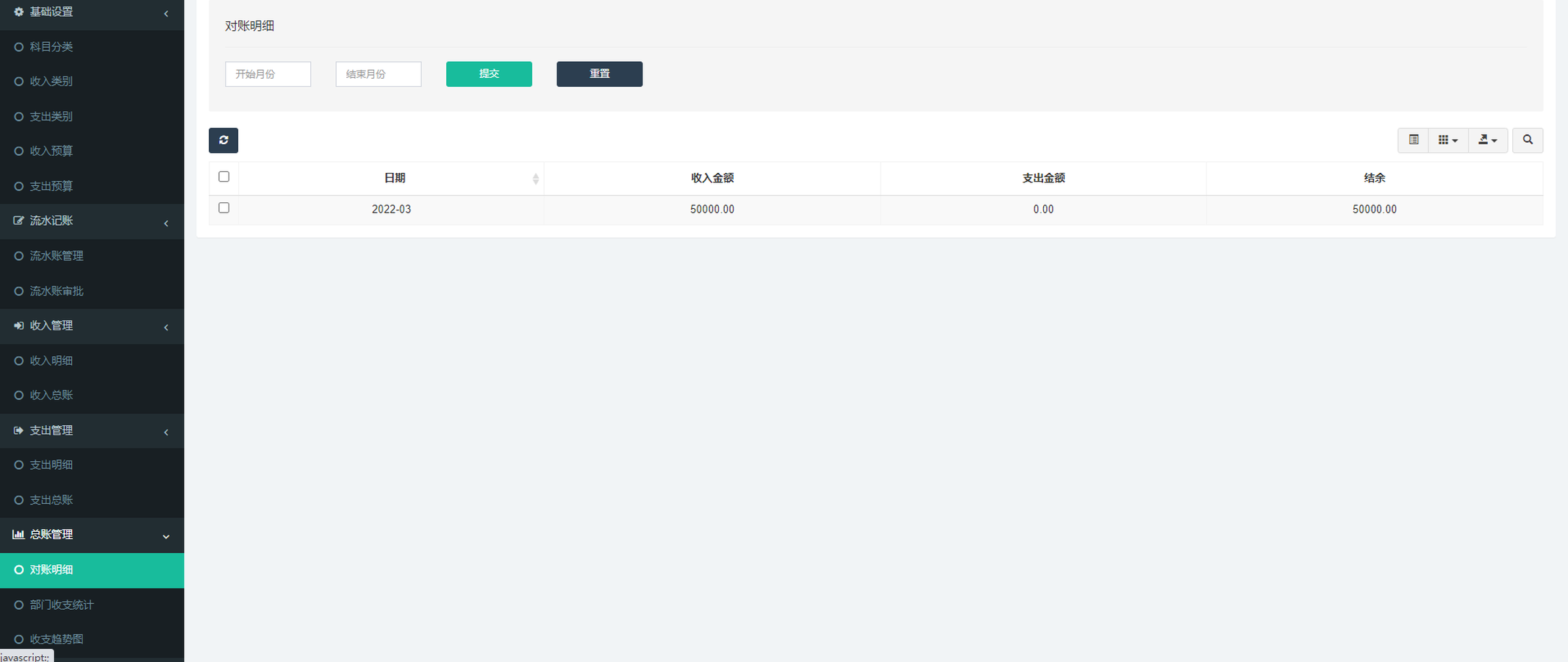1568x662 pixels.
Task: Sort table by the 日期 sort arrows
Action: tap(535, 179)
